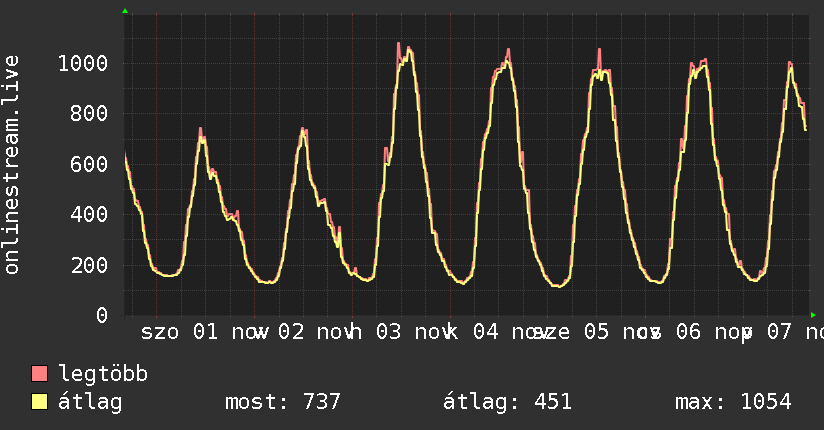Click the 'most: 737' current value

click(x=283, y=402)
